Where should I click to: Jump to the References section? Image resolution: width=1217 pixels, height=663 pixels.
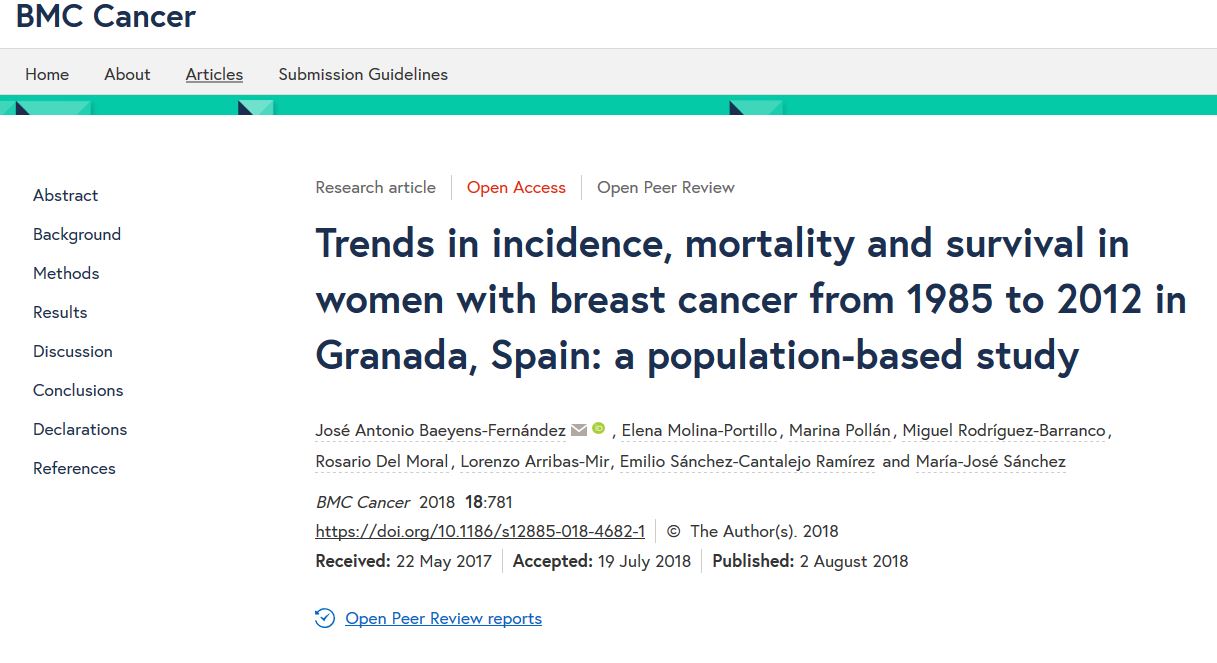point(74,468)
